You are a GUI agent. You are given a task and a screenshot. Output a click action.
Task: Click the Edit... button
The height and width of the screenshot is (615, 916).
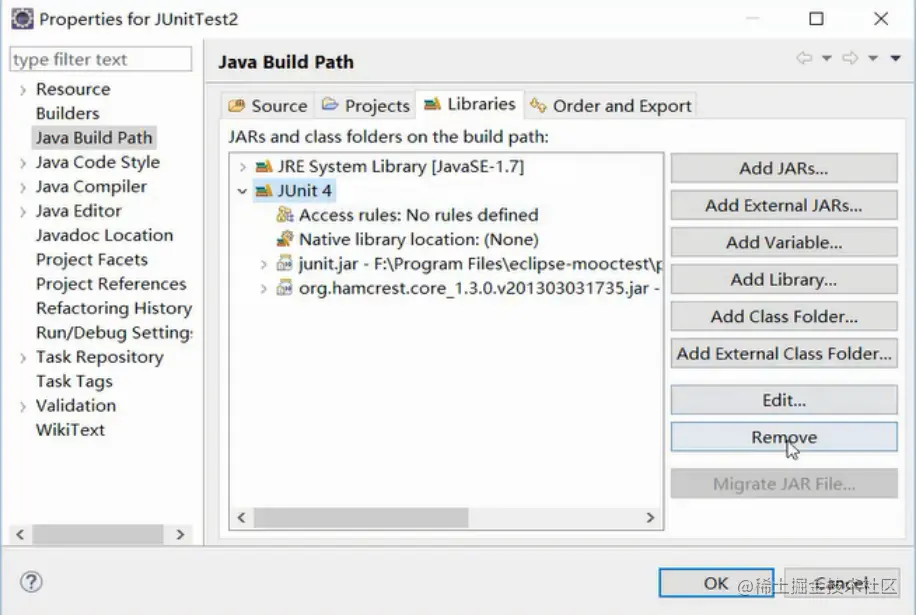784,400
